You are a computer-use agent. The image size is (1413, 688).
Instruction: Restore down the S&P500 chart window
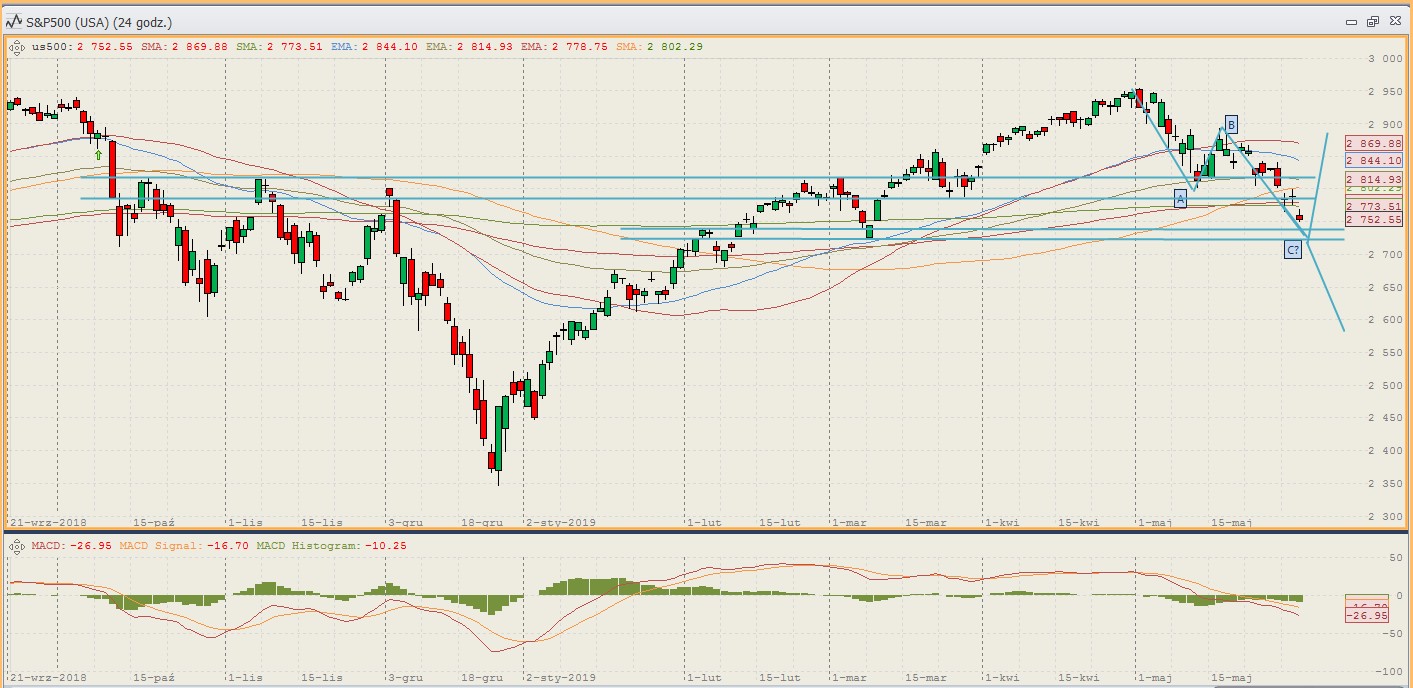[x=1372, y=21]
